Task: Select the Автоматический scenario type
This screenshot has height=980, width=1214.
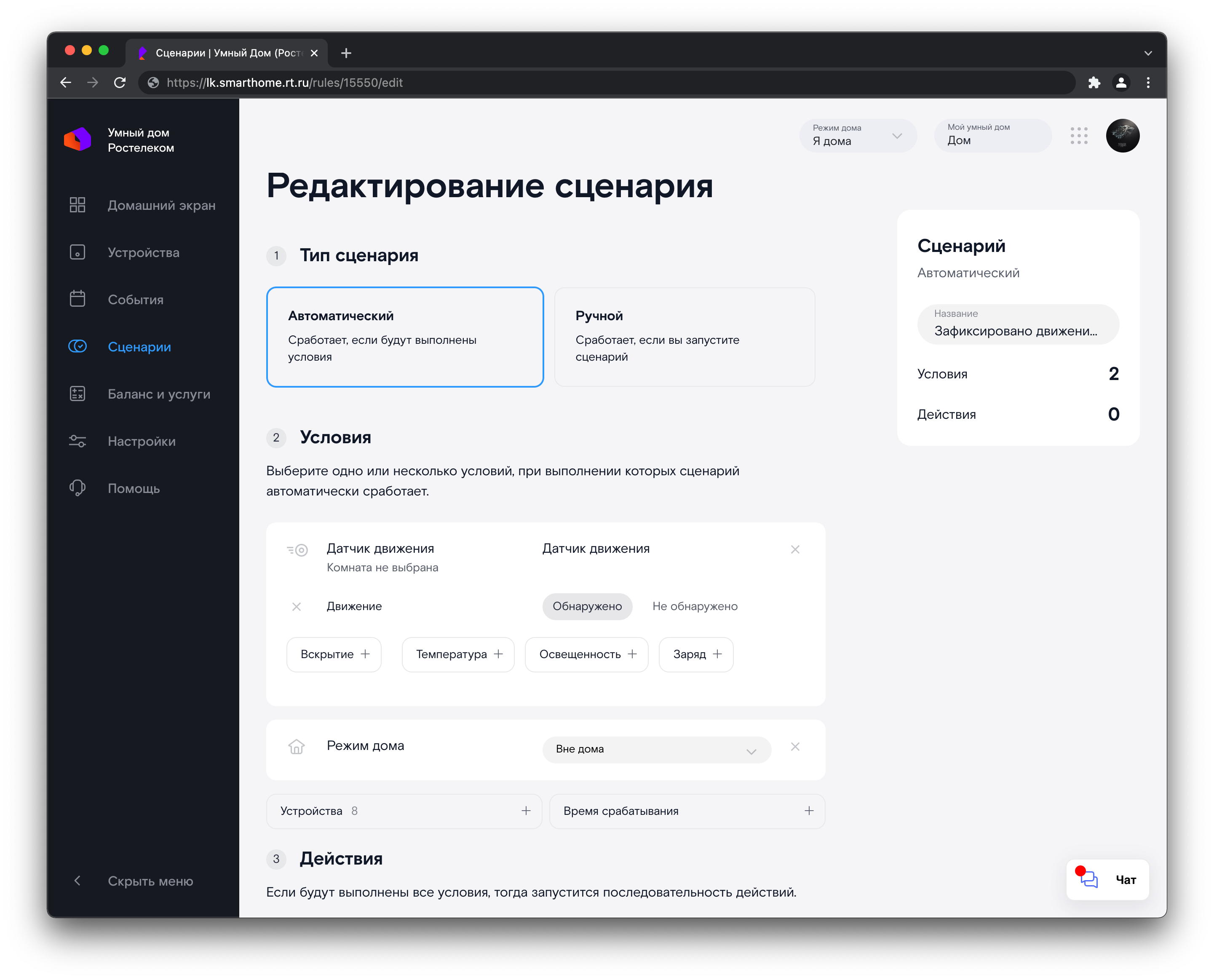Action: [405, 337]
